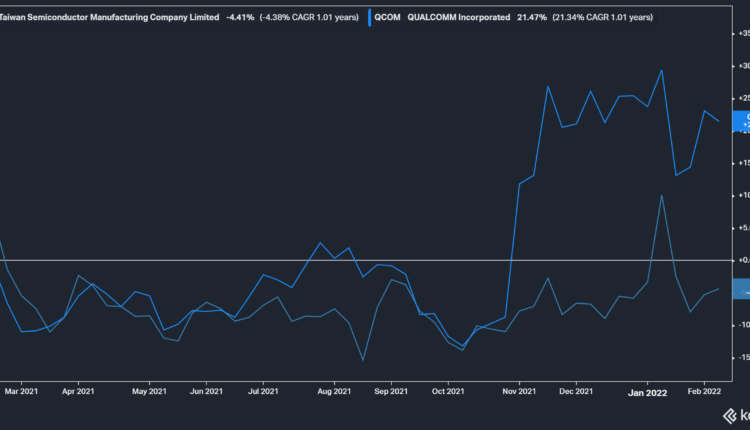Click the QCOM 21.34% CAGR text
The image size is (750, 430).
pyautogui.click(x=598, y=17)
